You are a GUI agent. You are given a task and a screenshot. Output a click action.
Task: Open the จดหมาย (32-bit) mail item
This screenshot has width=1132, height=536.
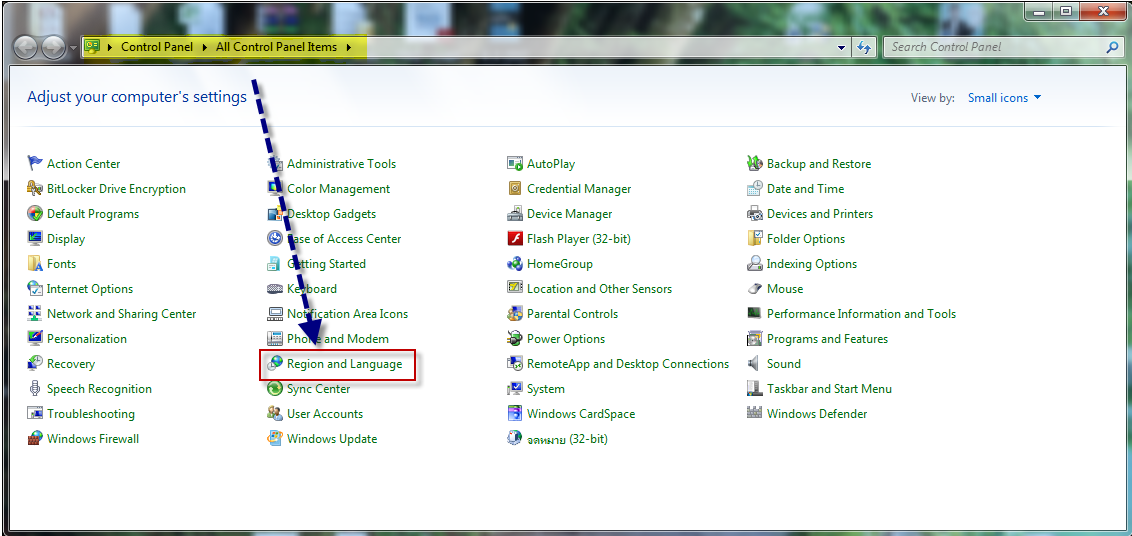(x=567, y=438)
